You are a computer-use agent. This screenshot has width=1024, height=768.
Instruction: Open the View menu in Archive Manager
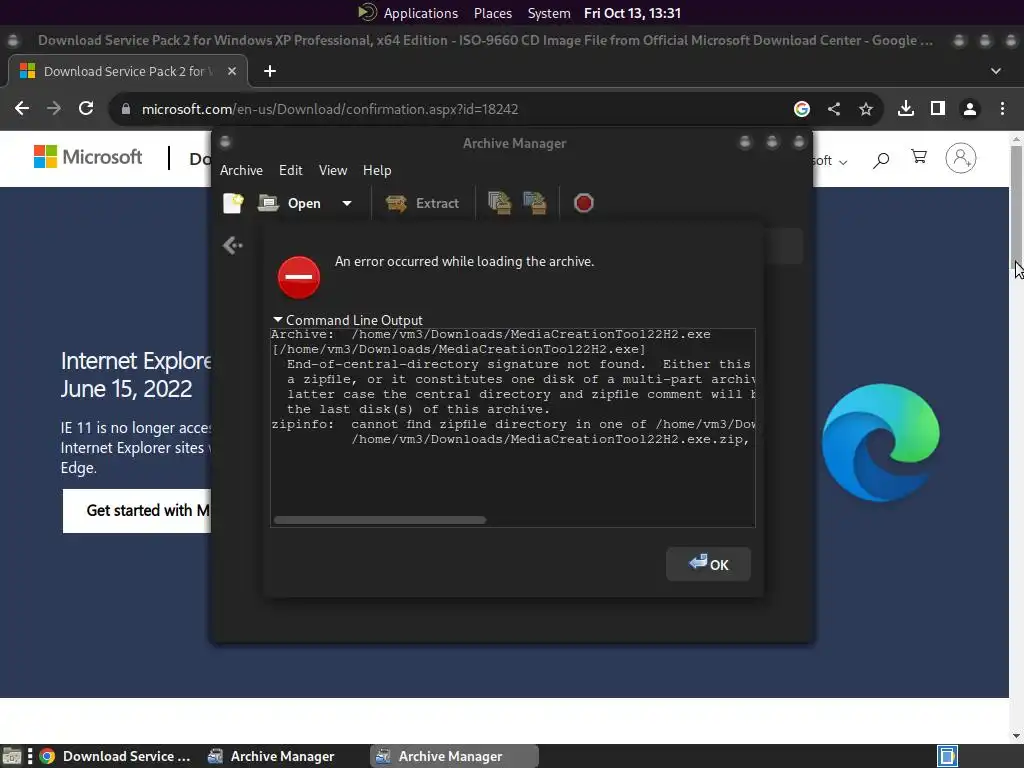[x=333, y=170]
